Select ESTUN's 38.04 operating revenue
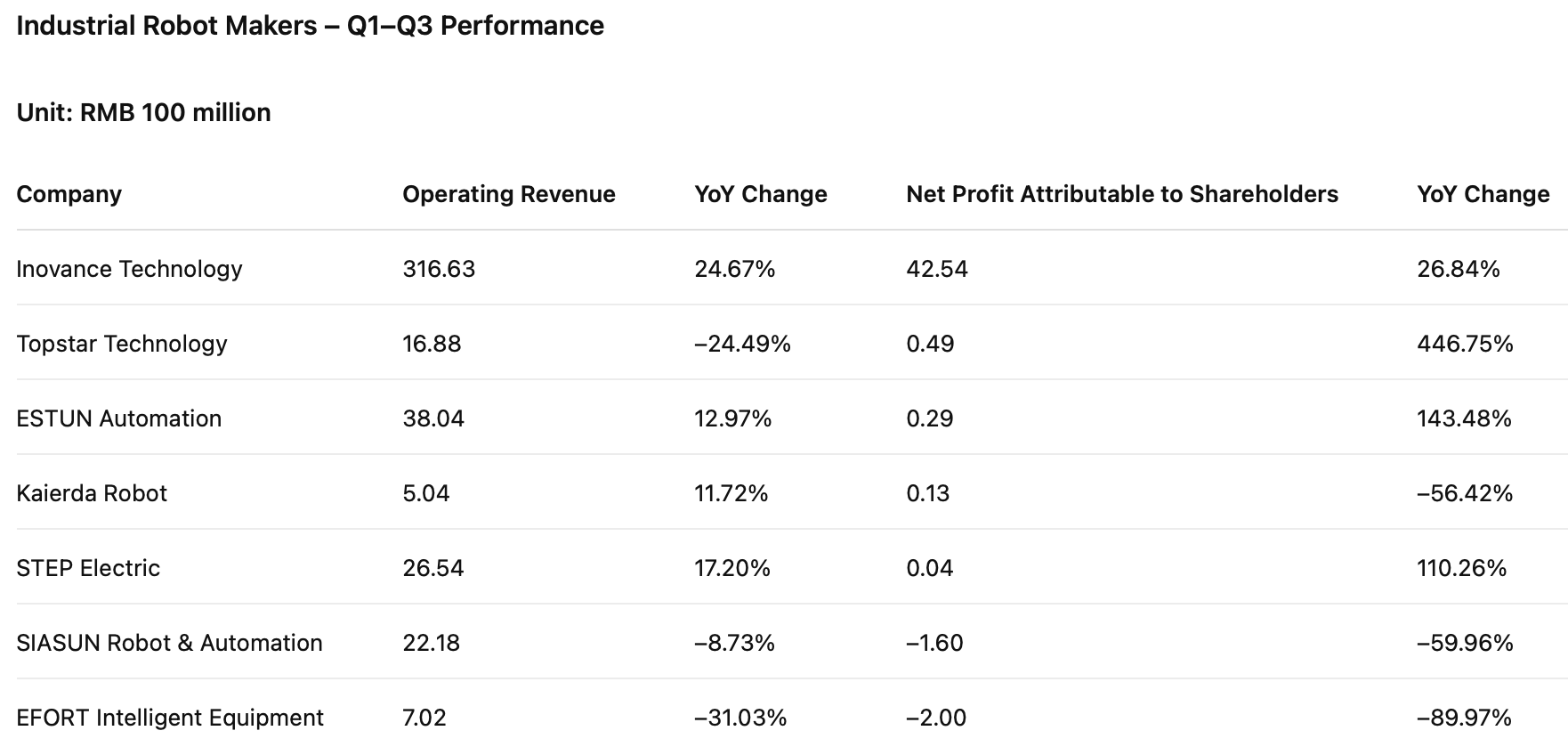The image size is (1568, 755). coord(433,418)
